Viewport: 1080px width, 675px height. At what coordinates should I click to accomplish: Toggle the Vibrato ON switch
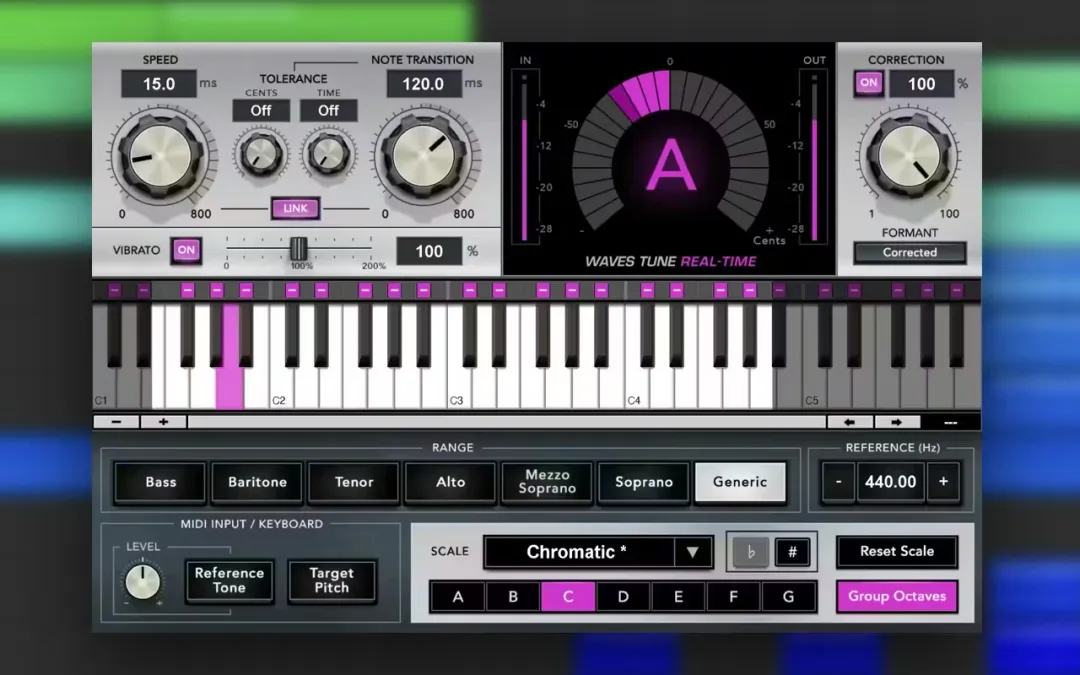186,250
